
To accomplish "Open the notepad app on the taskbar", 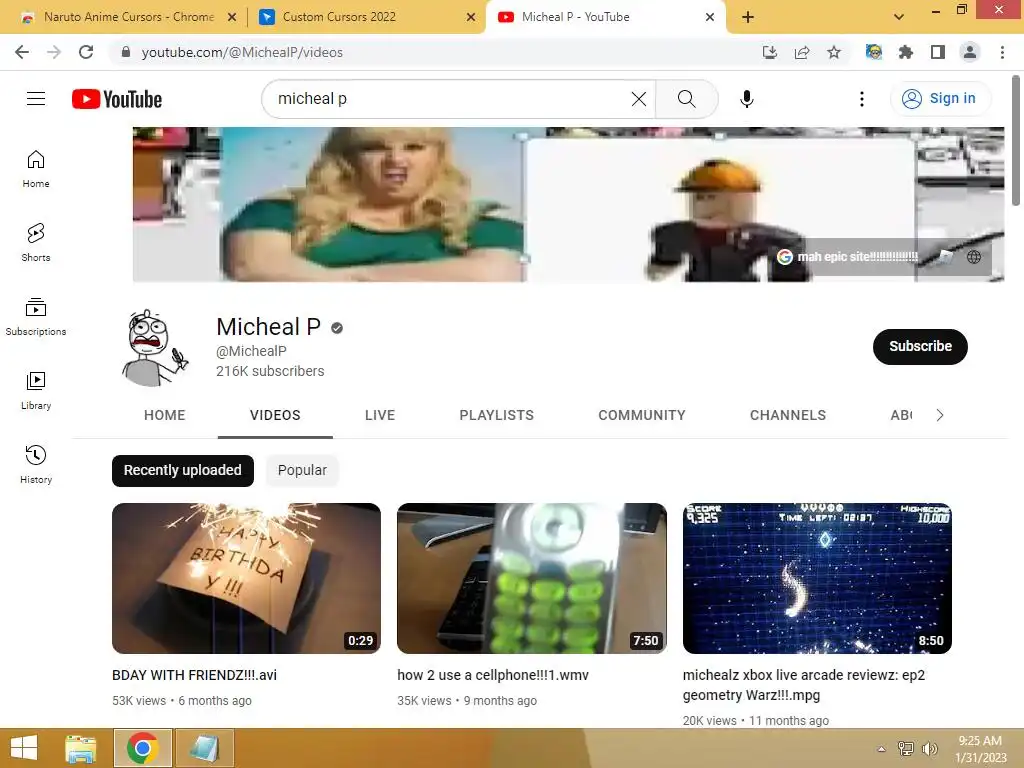I will [204, 748].
